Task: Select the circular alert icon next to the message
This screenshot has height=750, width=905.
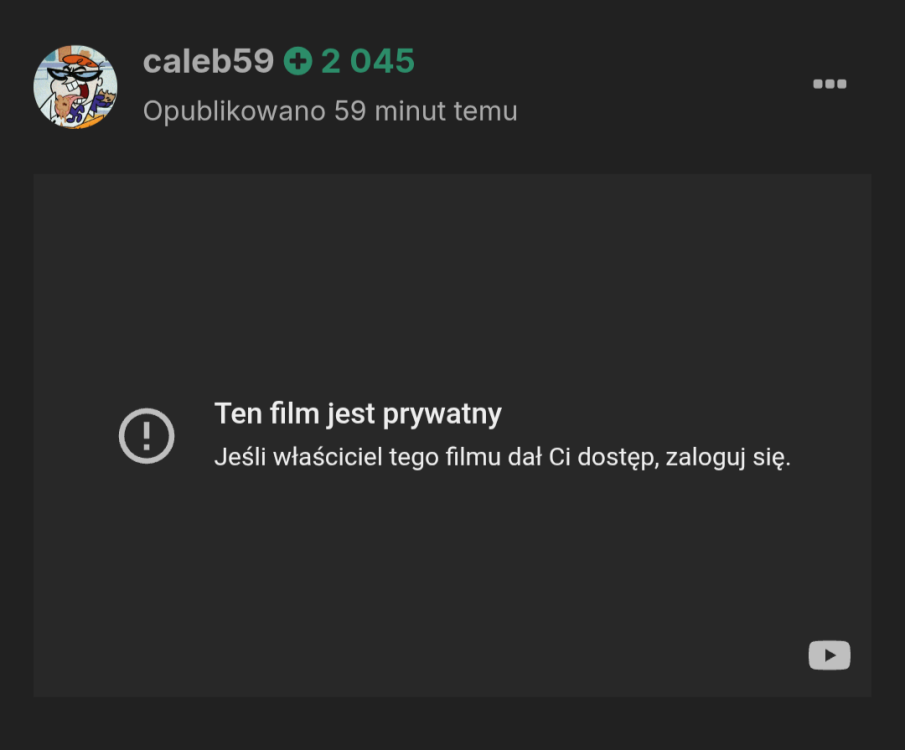Action: (x=147, y=435)
